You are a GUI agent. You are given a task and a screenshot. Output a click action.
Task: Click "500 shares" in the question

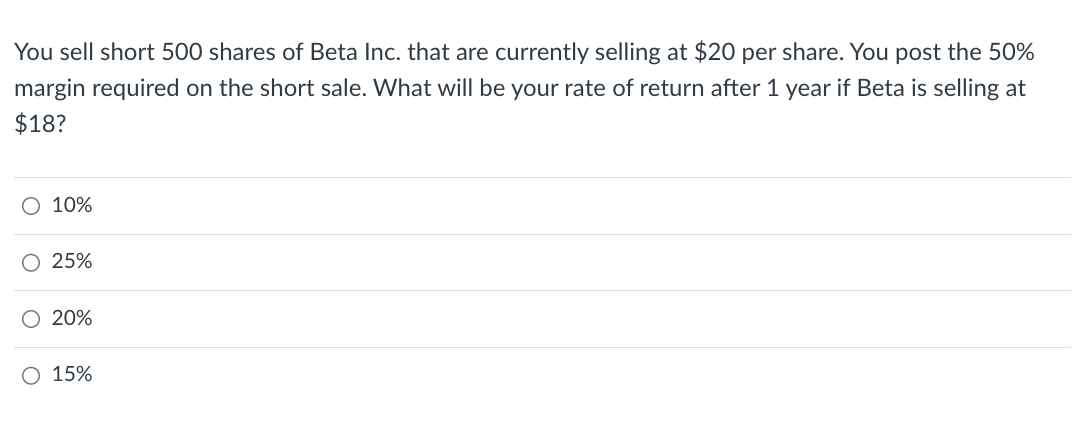208,52
